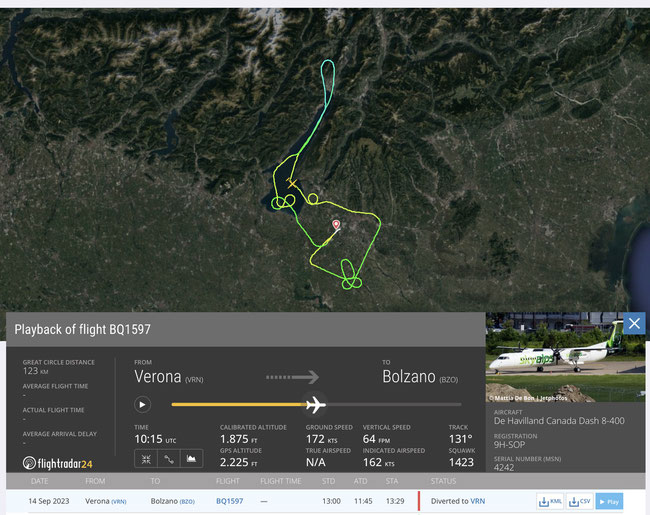Click the Verona origin airport name
This screenshot has width=650, height=515.
pos(158,377)
